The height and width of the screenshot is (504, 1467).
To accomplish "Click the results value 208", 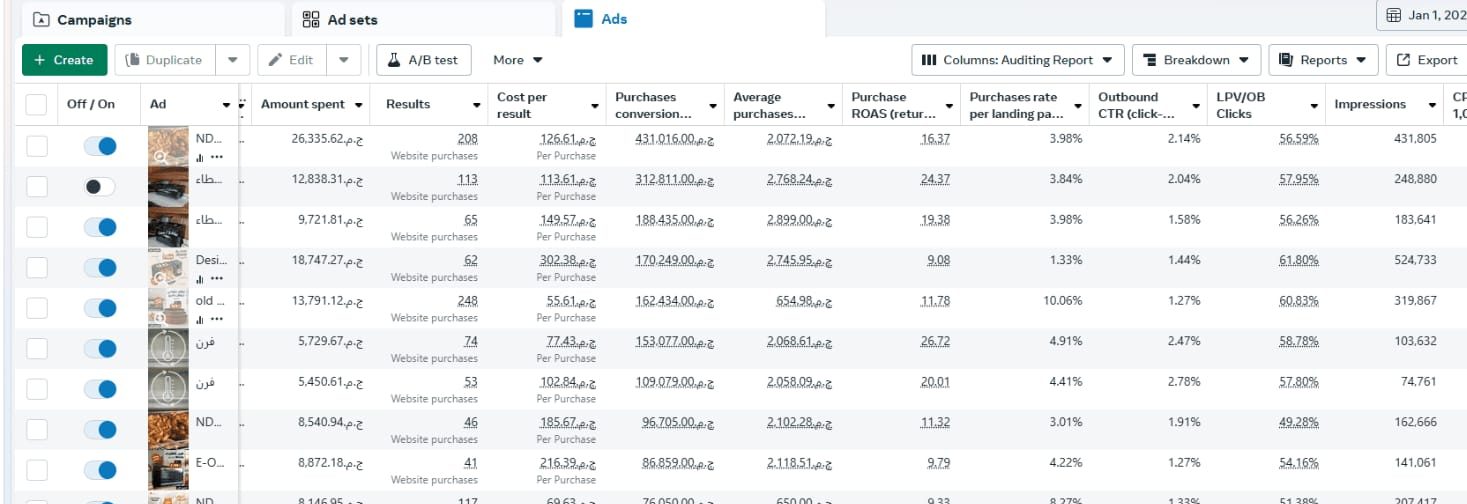I will click(x=467, y=139).
